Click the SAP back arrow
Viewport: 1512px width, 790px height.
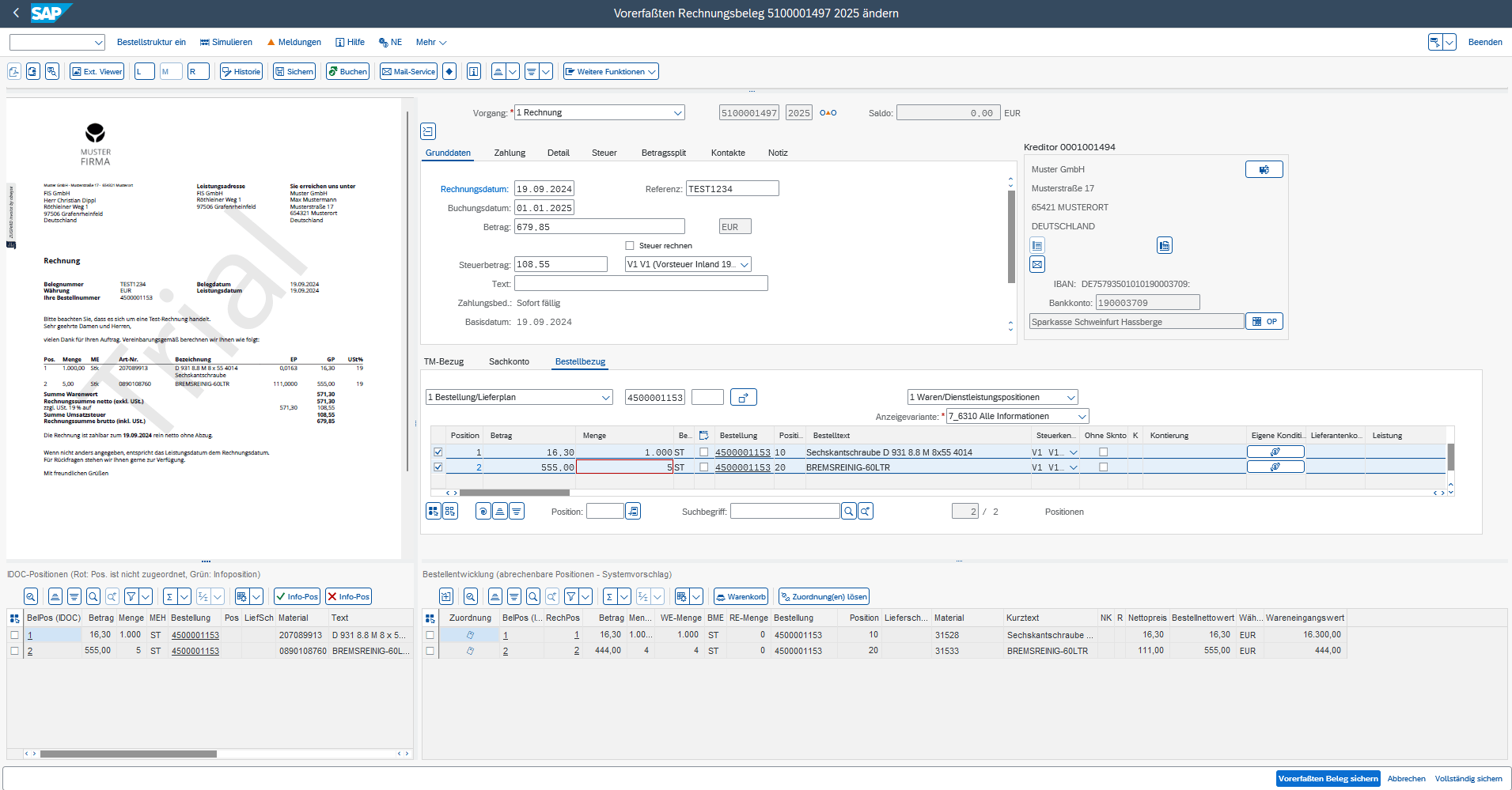pos(16,13)
